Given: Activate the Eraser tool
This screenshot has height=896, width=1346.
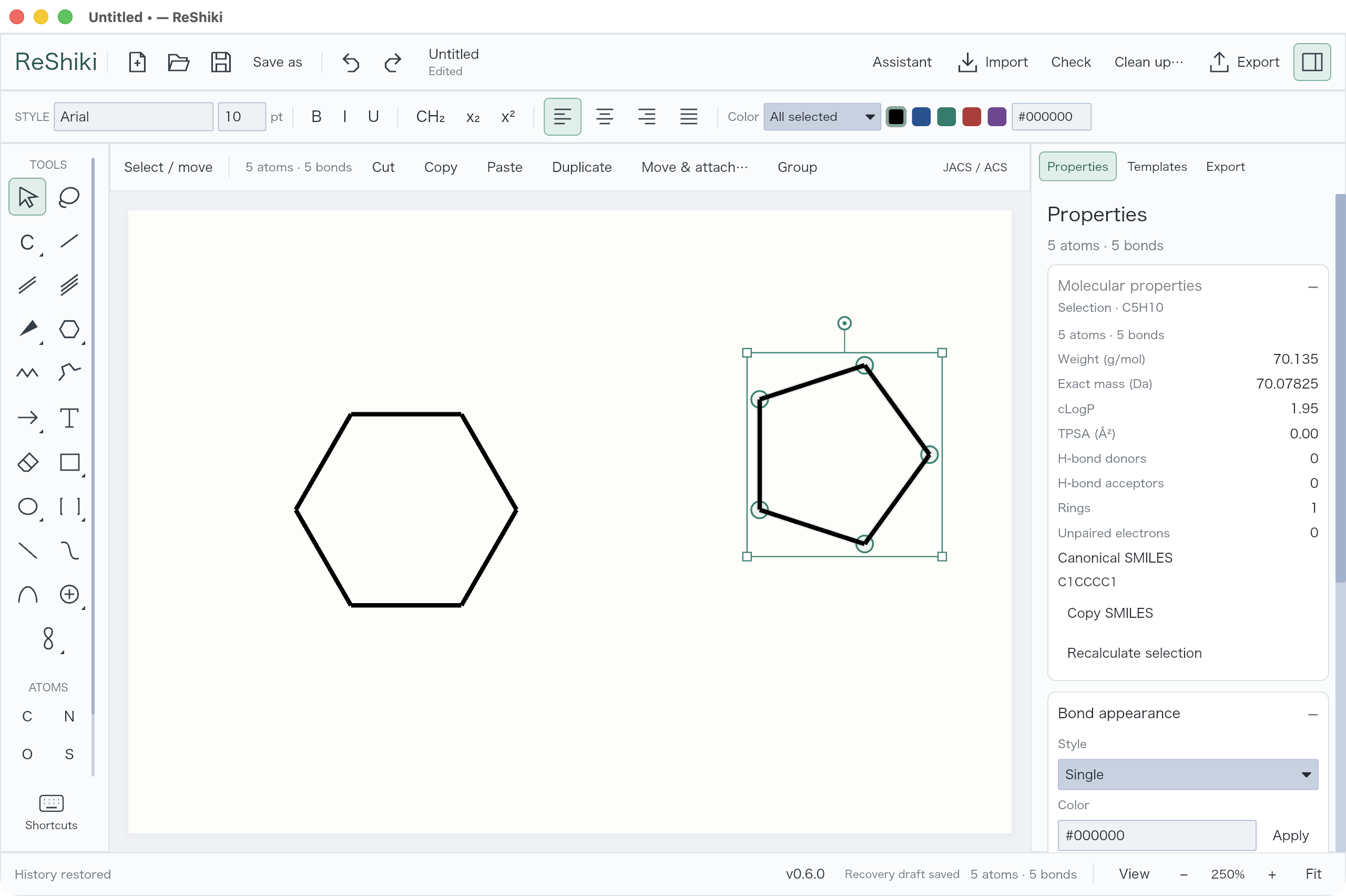Looking at the screenshot, I should click(27, 462).
